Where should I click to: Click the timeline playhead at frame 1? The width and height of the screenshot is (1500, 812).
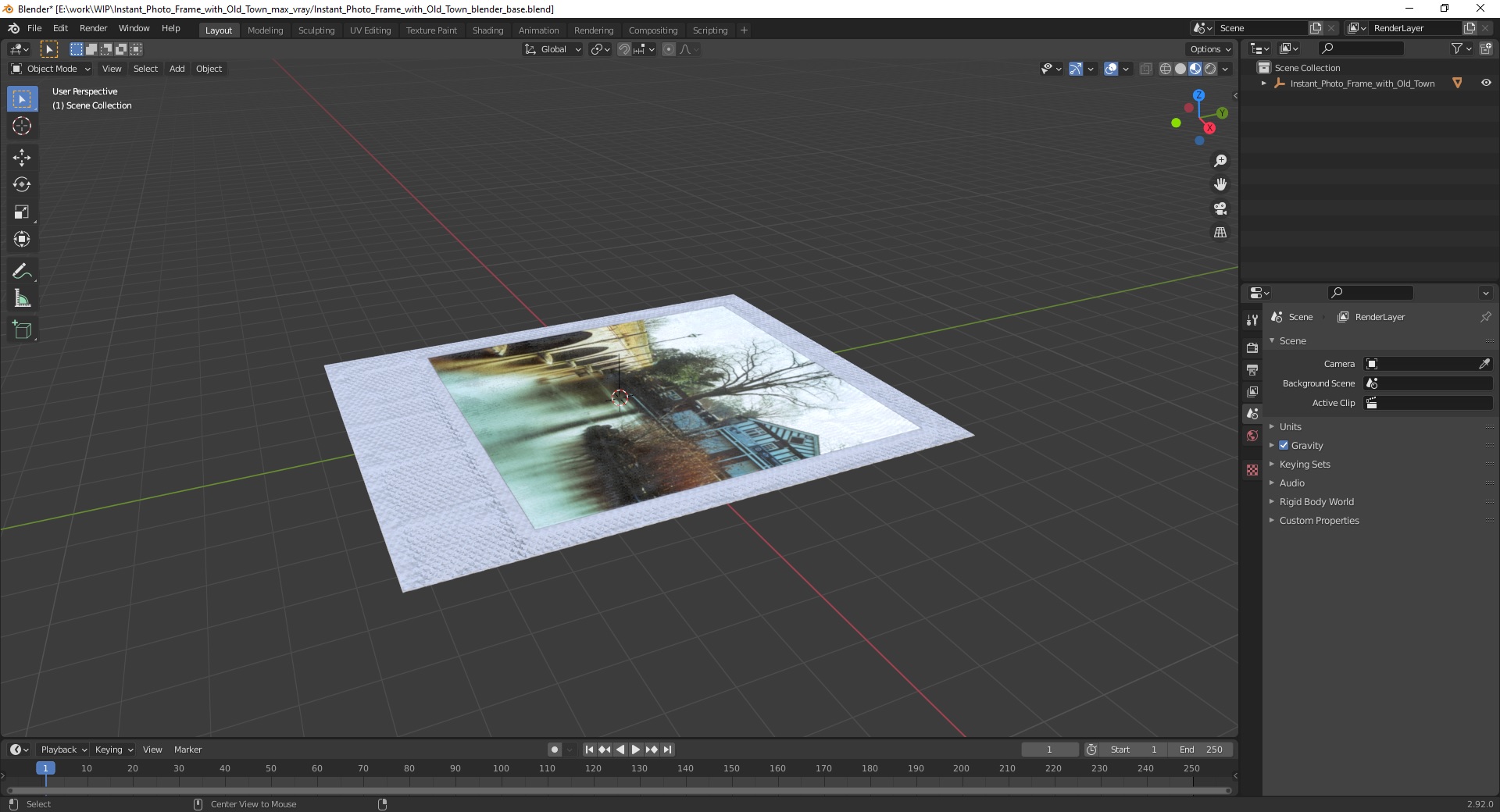45,768
